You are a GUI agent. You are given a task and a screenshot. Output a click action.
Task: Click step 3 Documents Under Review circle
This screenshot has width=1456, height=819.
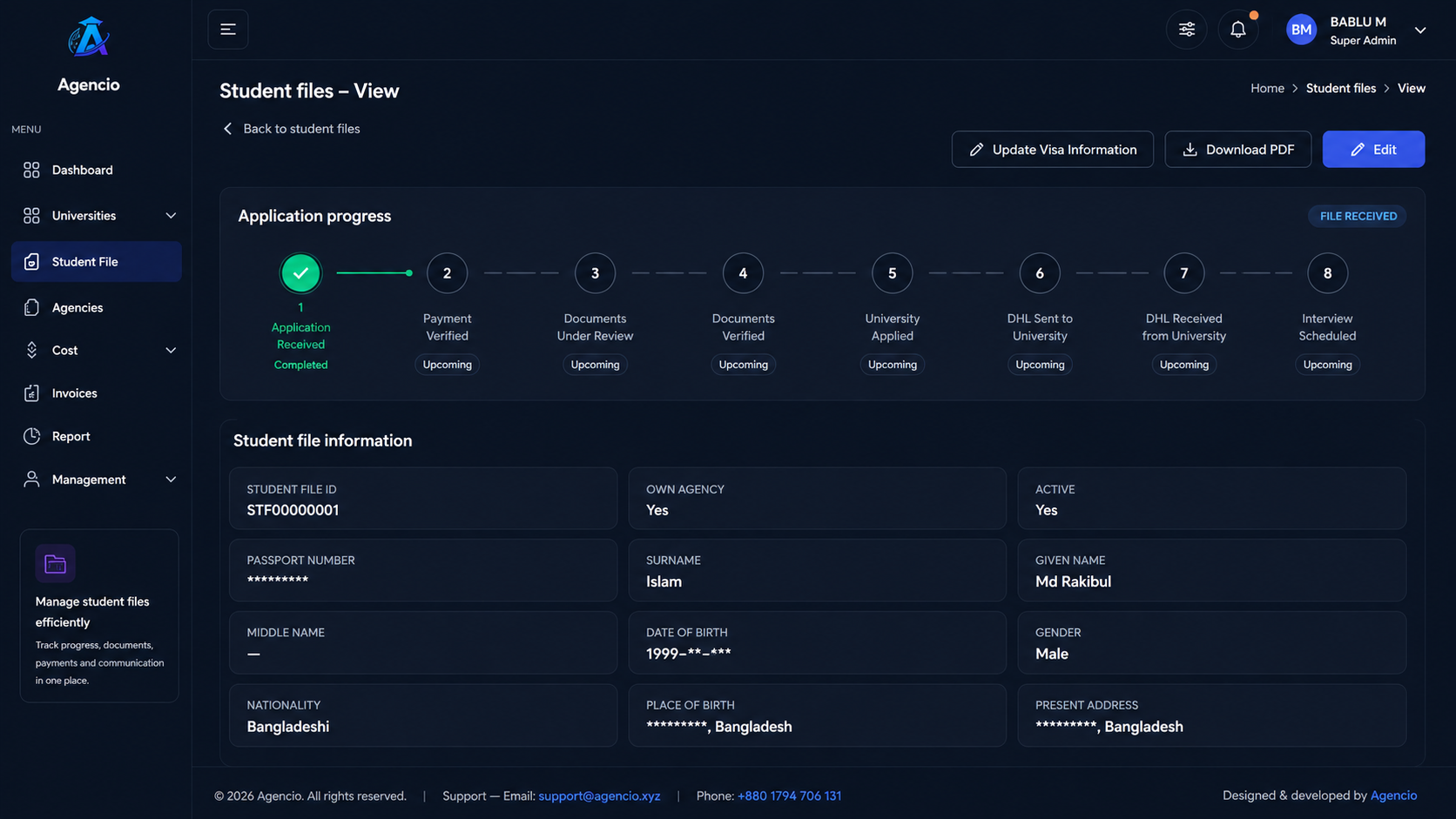595,273
